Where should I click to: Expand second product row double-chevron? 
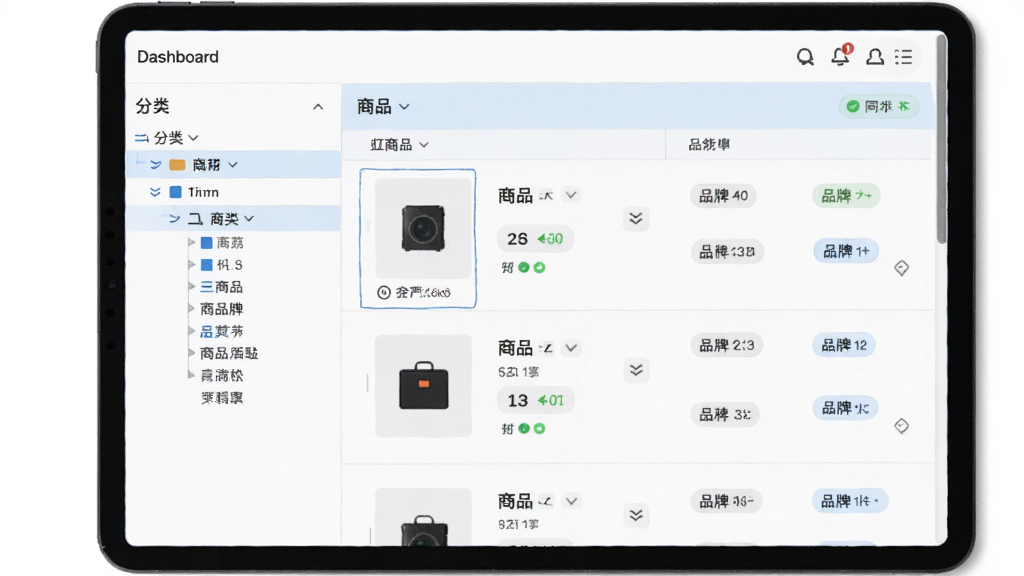coord(635,370)
